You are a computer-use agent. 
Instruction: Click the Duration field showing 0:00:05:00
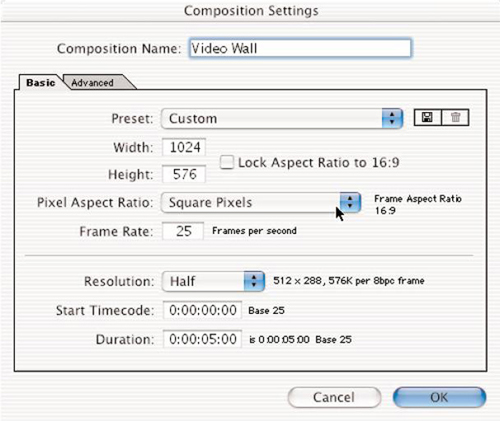pos(202,339)
